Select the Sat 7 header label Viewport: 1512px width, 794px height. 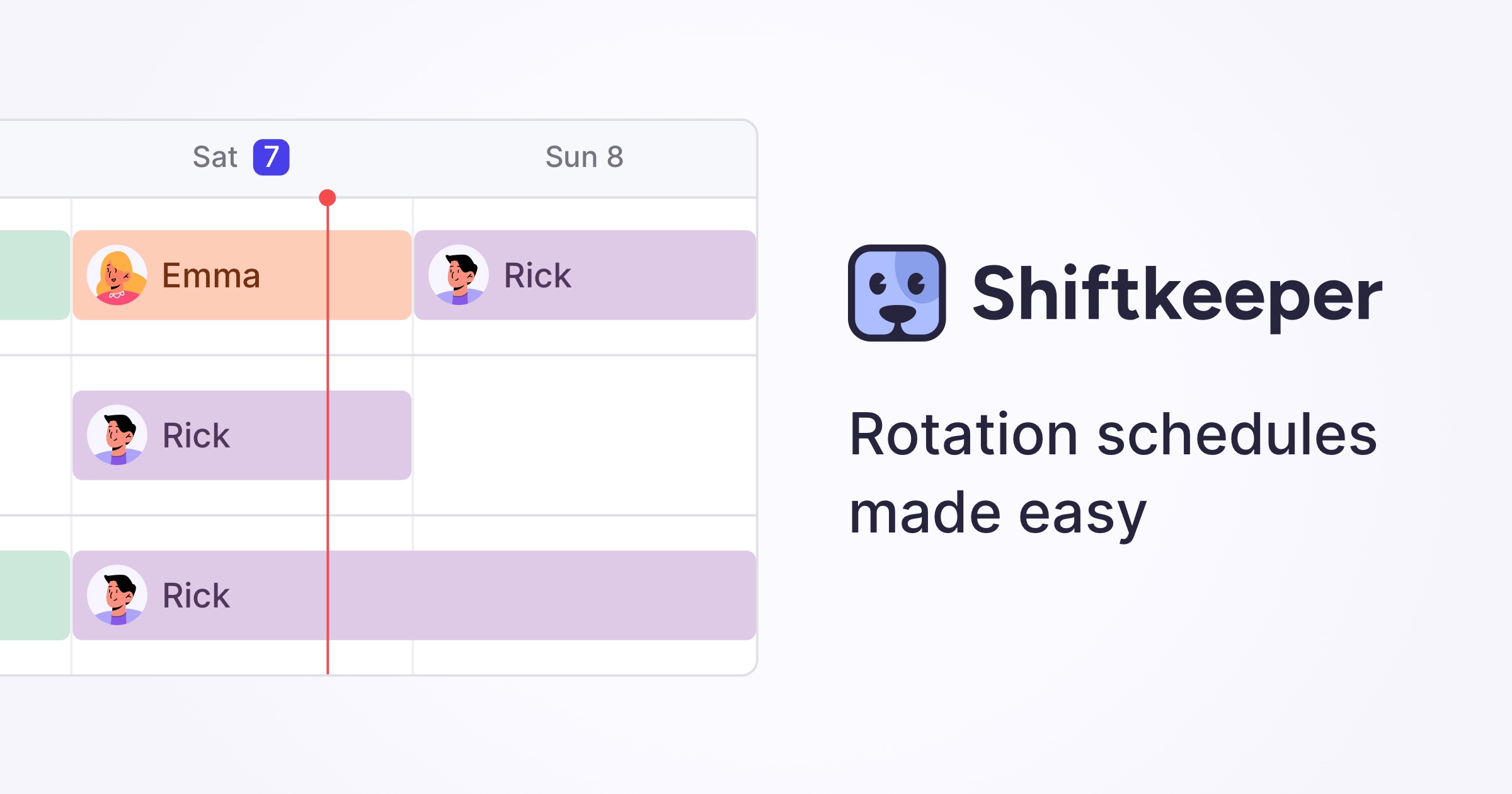[x=217, y=157]
